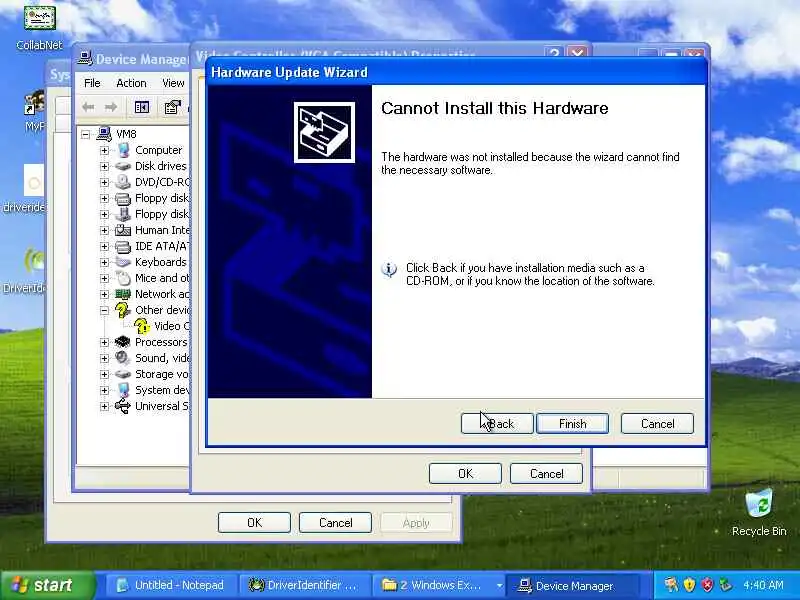Viewport: 800px width, 600px height.
Task: Expand the Universal Serial Bus node
Action: click(104, 406)
